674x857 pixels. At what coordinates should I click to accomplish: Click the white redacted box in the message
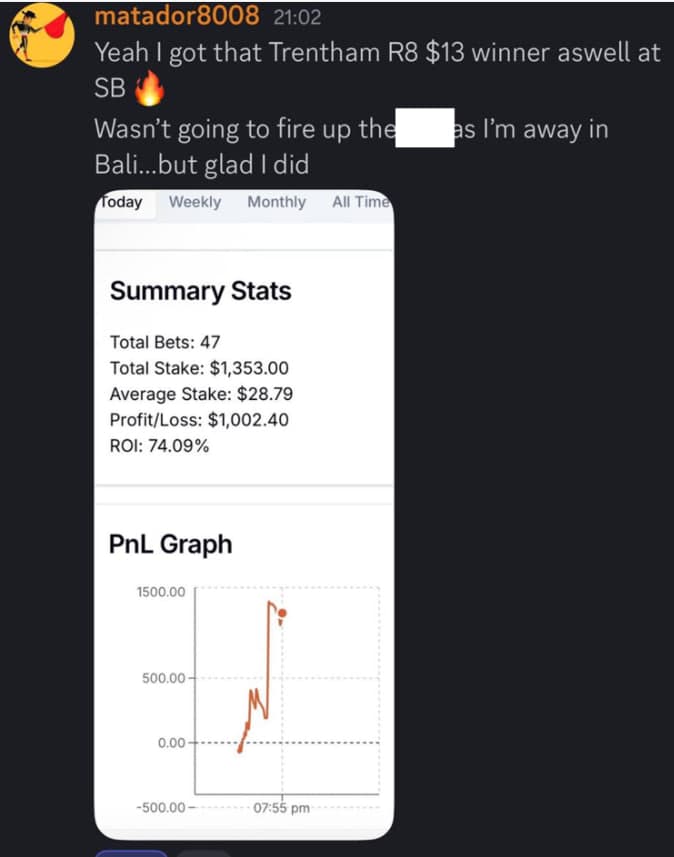pyautogui.click(x=426, y=130)
